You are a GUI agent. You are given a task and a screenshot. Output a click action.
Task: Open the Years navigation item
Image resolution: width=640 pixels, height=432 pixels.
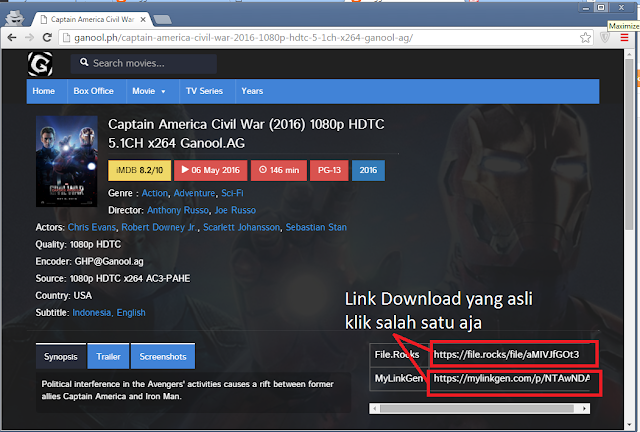click(252, 91)
